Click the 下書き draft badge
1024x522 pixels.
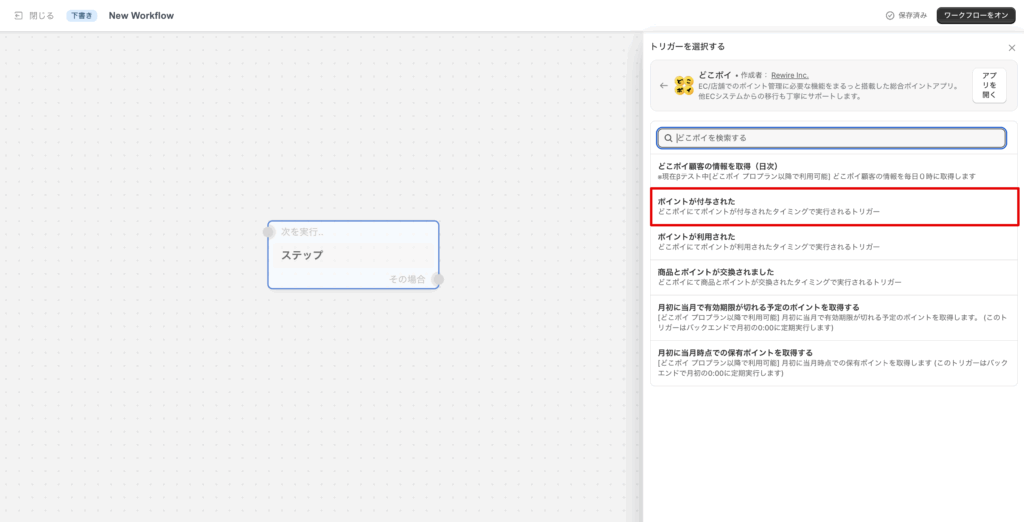tap(82, 15)
